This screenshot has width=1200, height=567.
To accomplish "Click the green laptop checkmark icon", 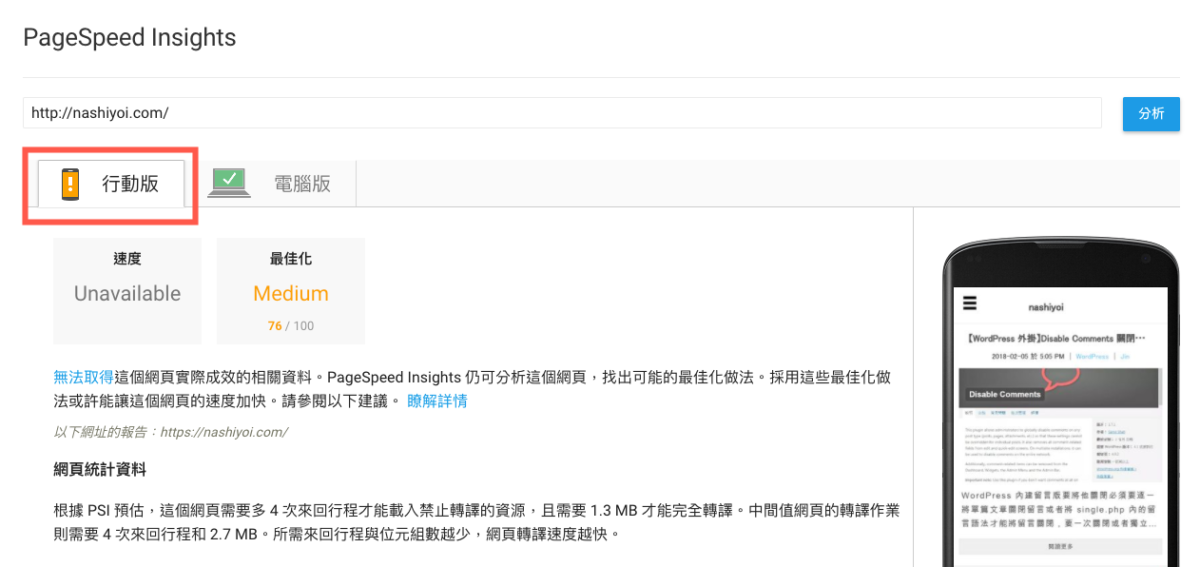I will (230, 182).
